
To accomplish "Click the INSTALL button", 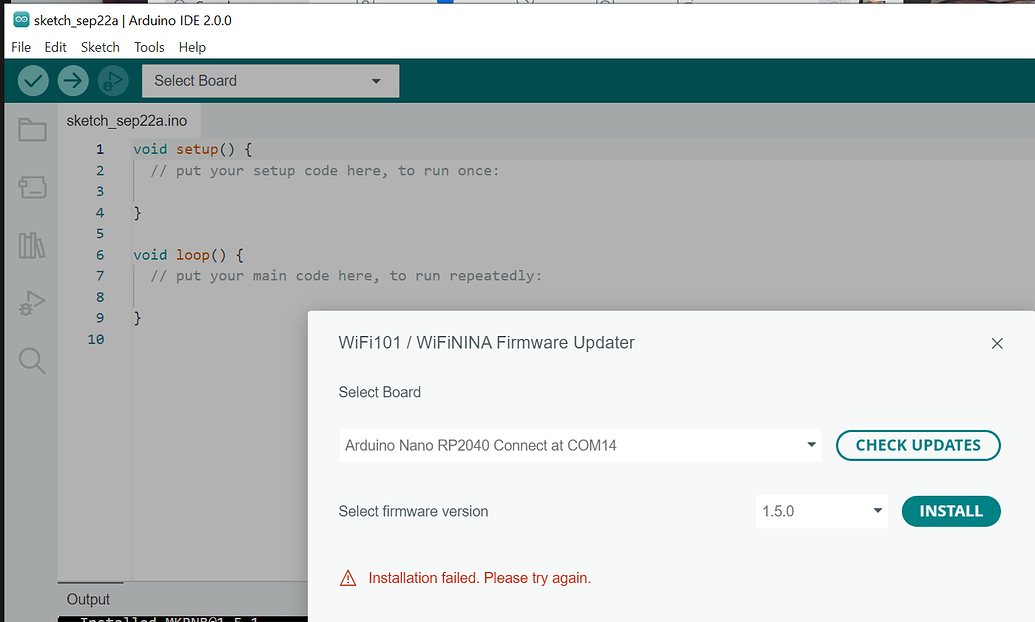I will click(x=951, y=511).
